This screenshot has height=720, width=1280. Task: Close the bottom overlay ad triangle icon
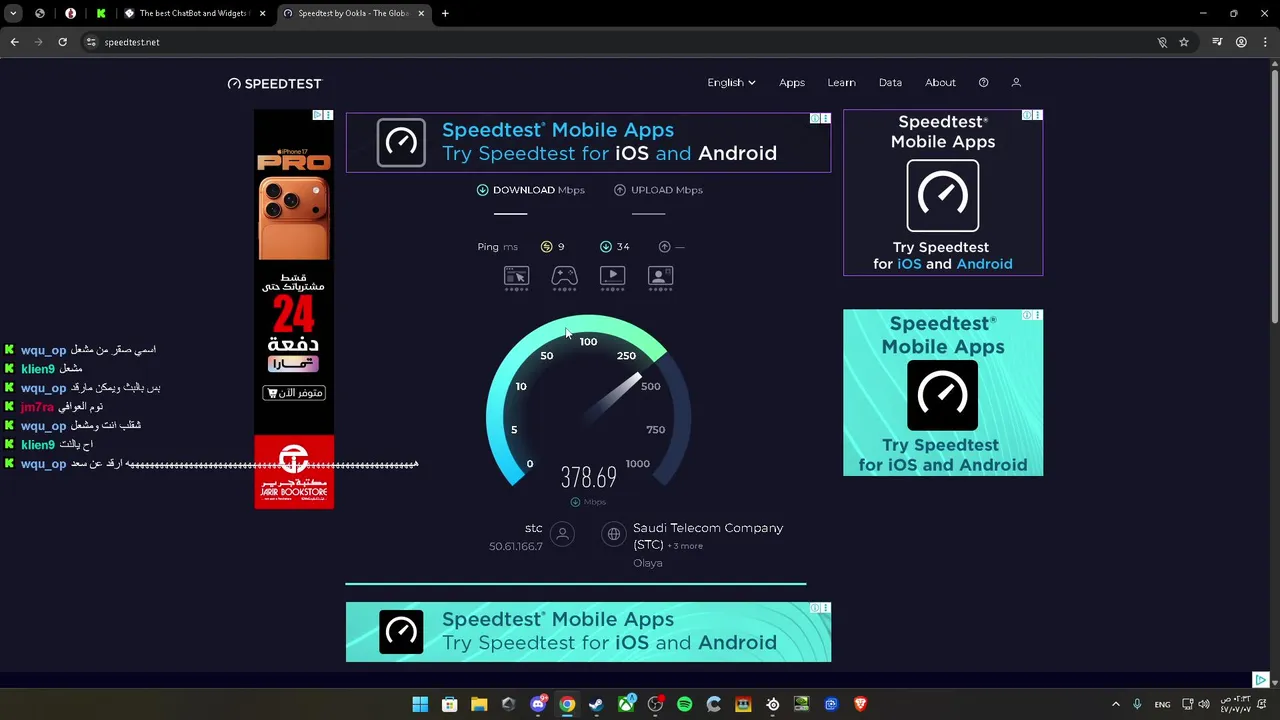tap(1260, 680)
